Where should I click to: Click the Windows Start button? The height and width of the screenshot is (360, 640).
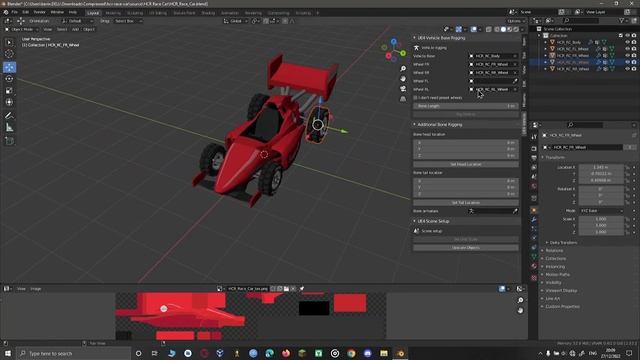tap(8, 353)
